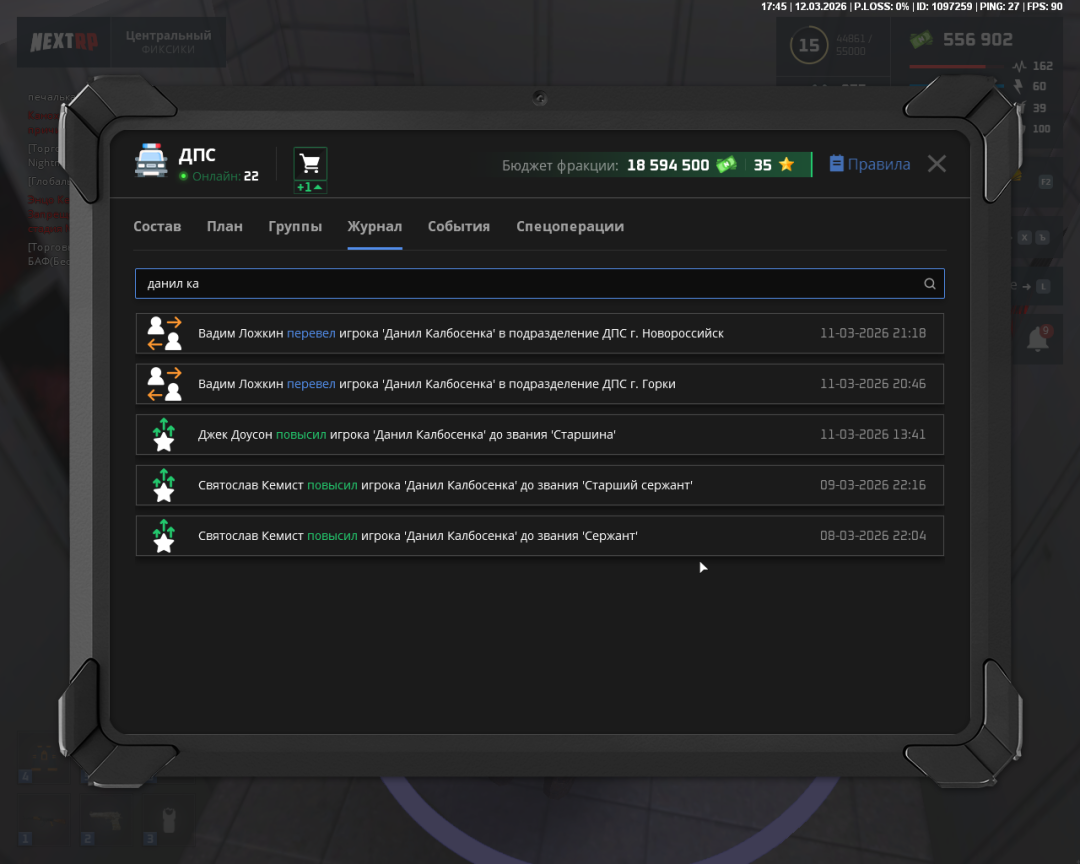Go to the Группы tab
This screenshot has width=1080, height=864.
295,227
